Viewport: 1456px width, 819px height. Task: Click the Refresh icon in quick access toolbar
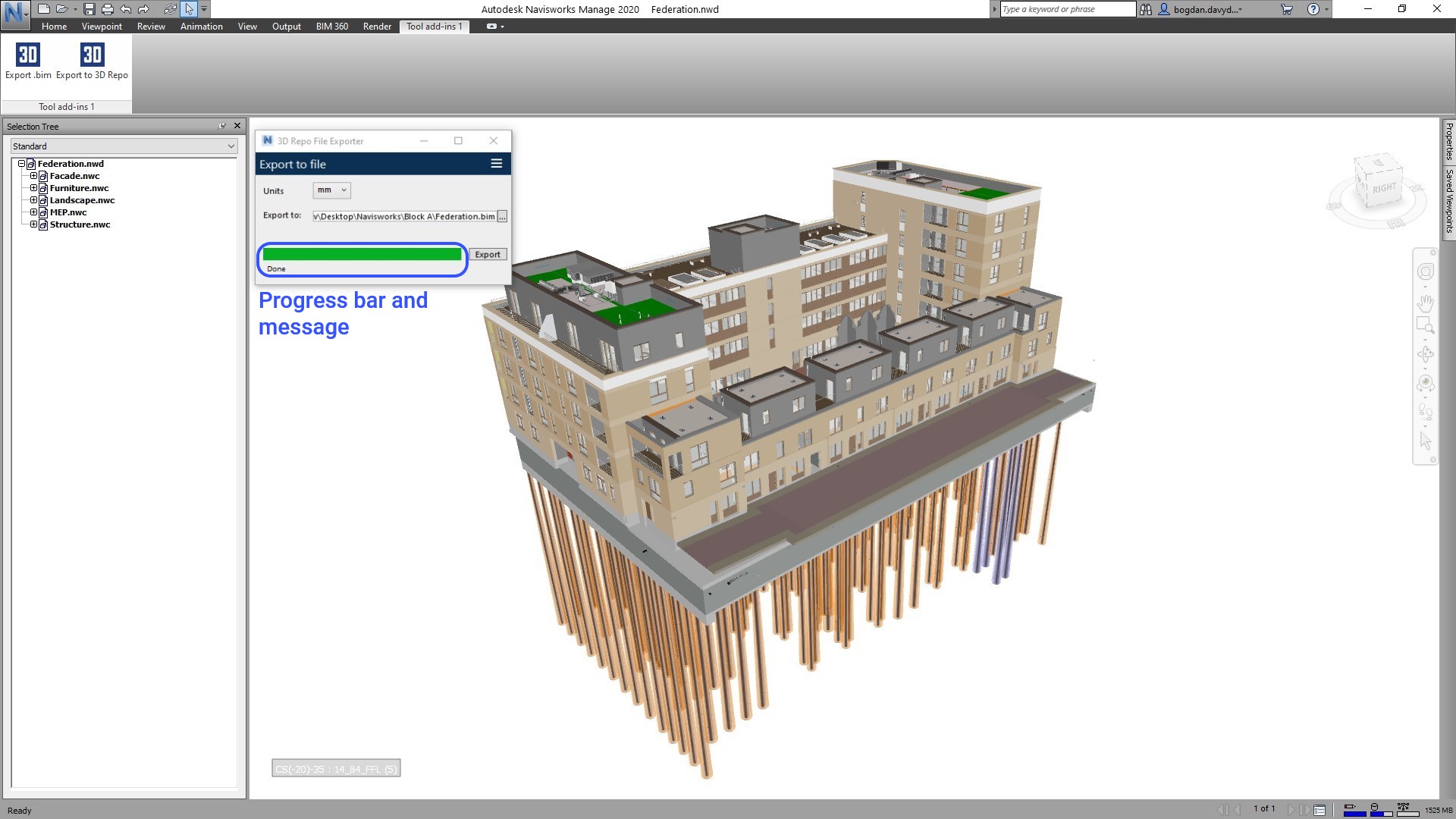pos(170,9)
